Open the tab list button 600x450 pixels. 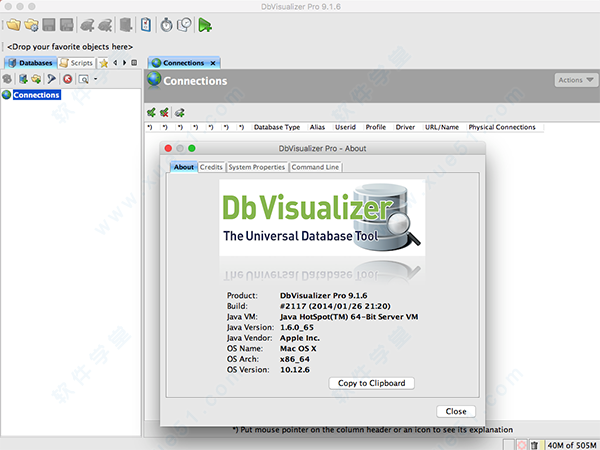coord(134,62)
